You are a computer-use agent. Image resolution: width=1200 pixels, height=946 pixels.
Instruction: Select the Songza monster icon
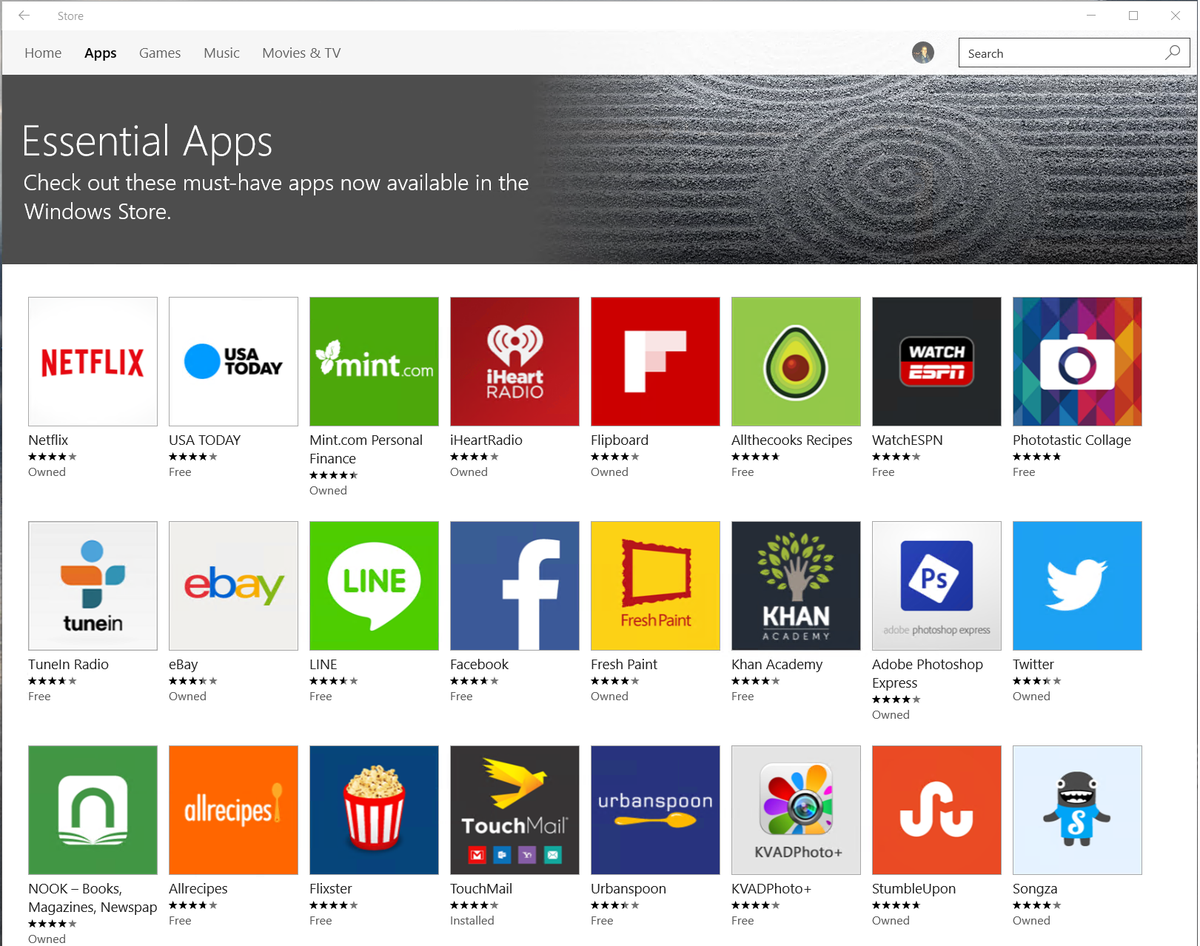1077,810
